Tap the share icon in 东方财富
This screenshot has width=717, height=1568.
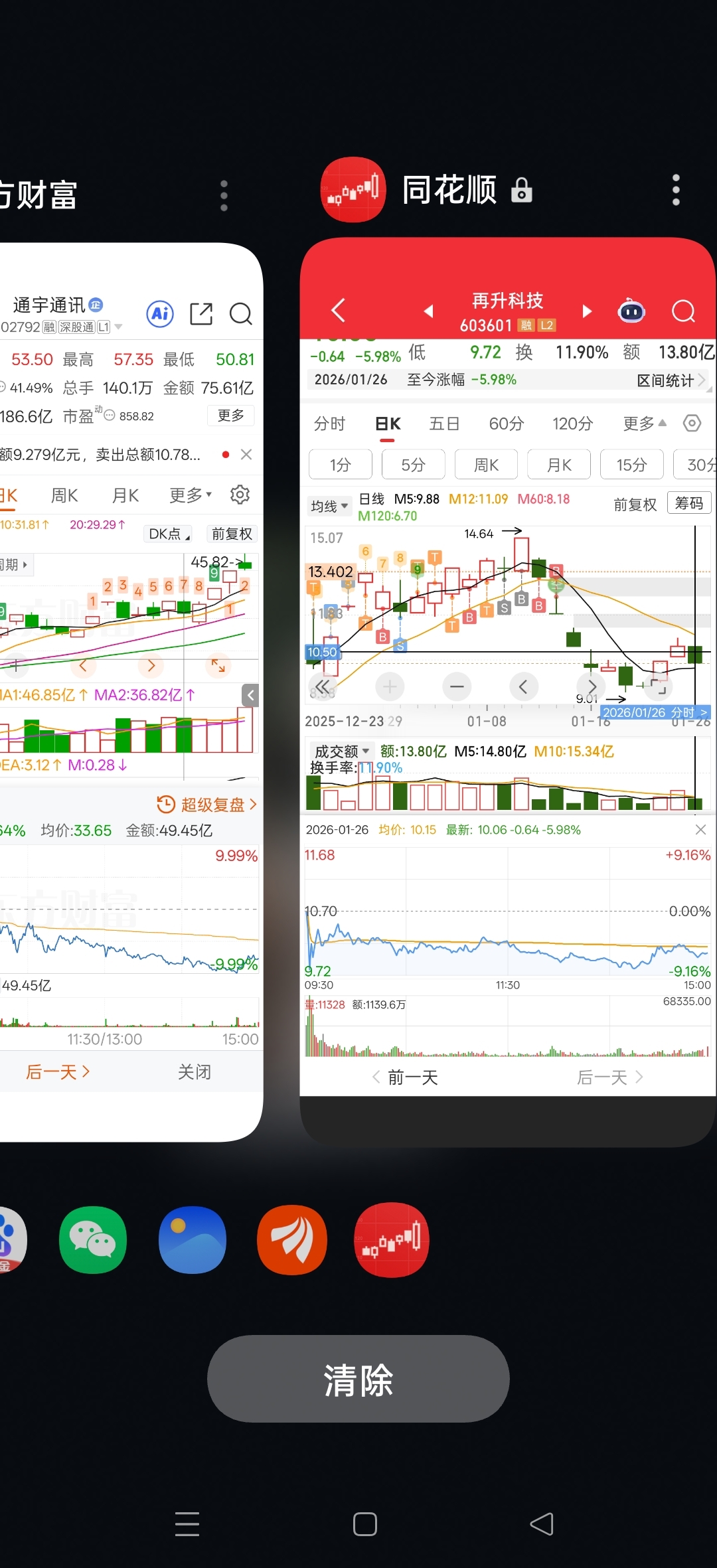[x=201, y=313]
